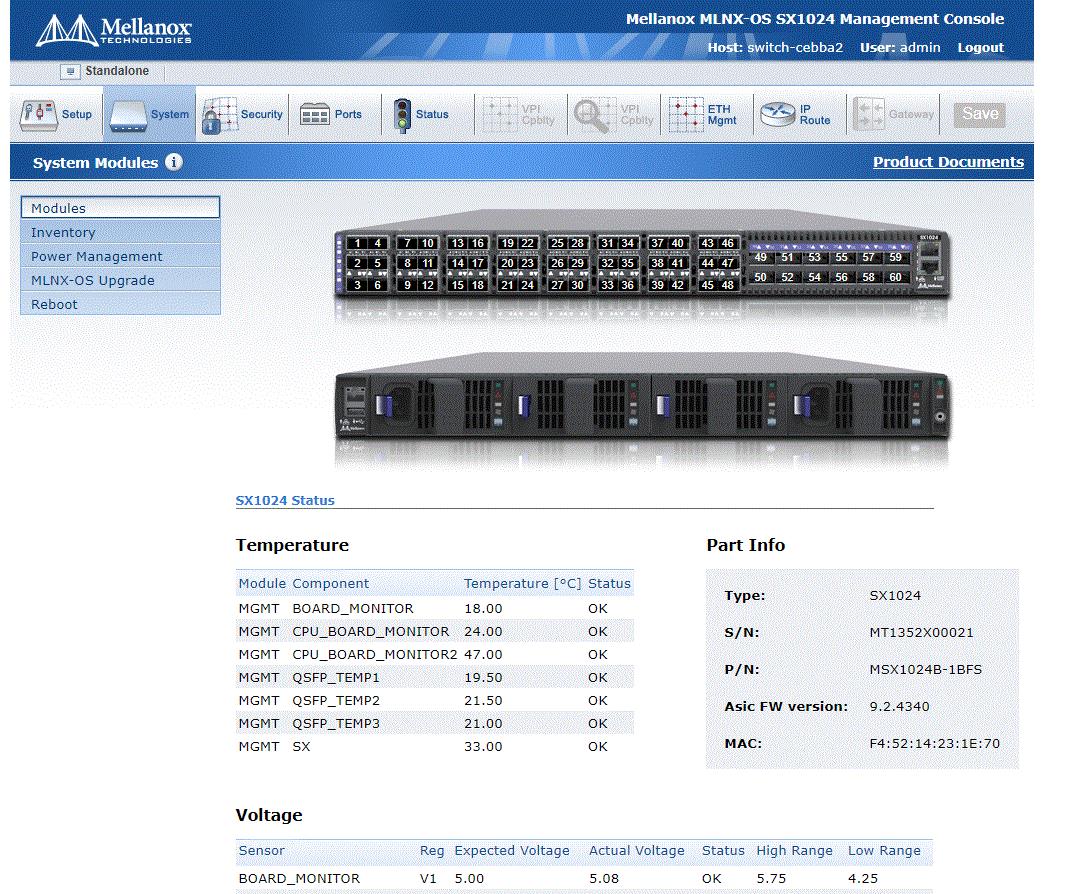The width and height of the screenshot is (1085, 894).
Task: Click the Standalone monitor icon
Action: pos(70,71)
